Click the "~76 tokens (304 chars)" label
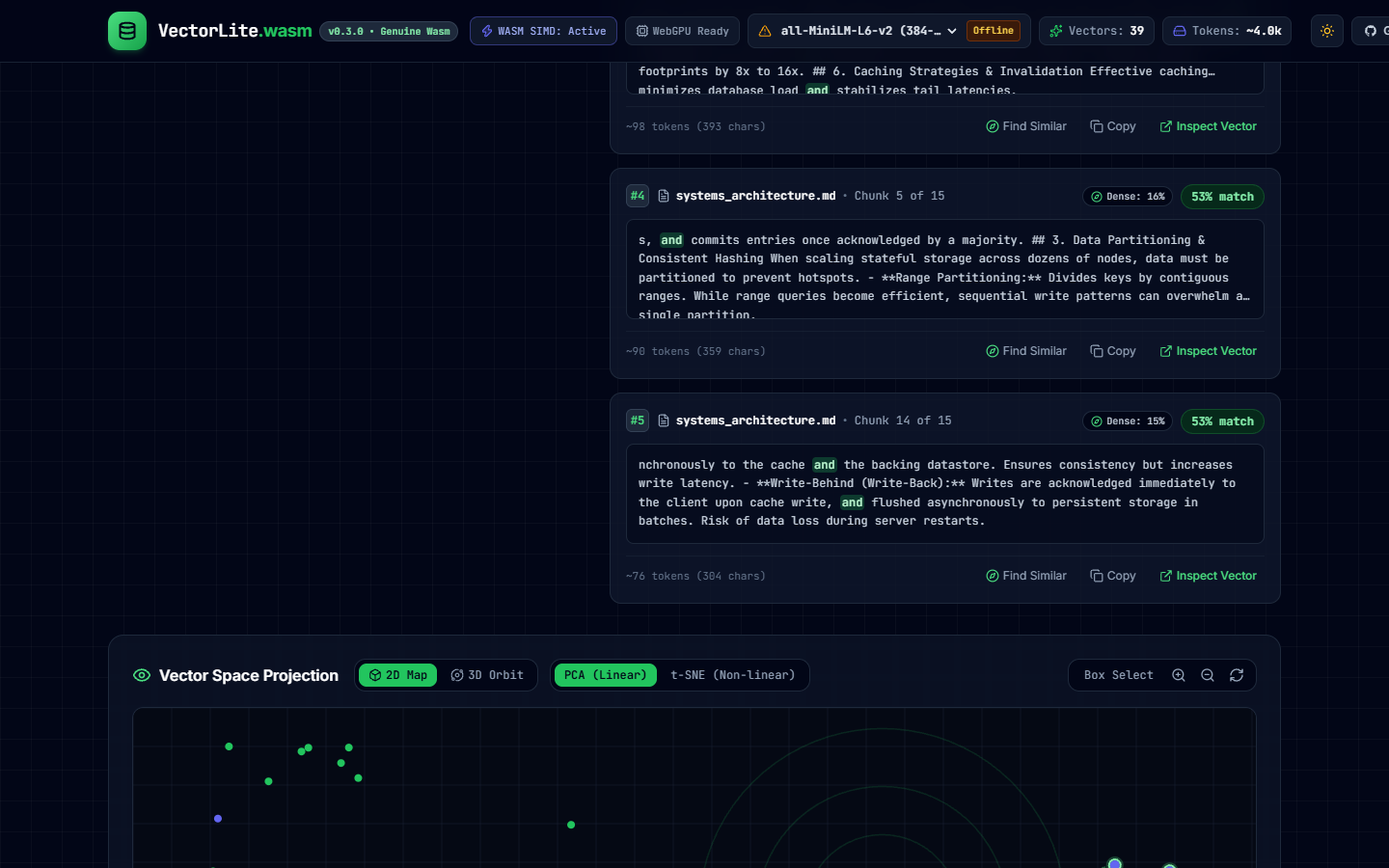1389x868 pixels. pos(695,576)
